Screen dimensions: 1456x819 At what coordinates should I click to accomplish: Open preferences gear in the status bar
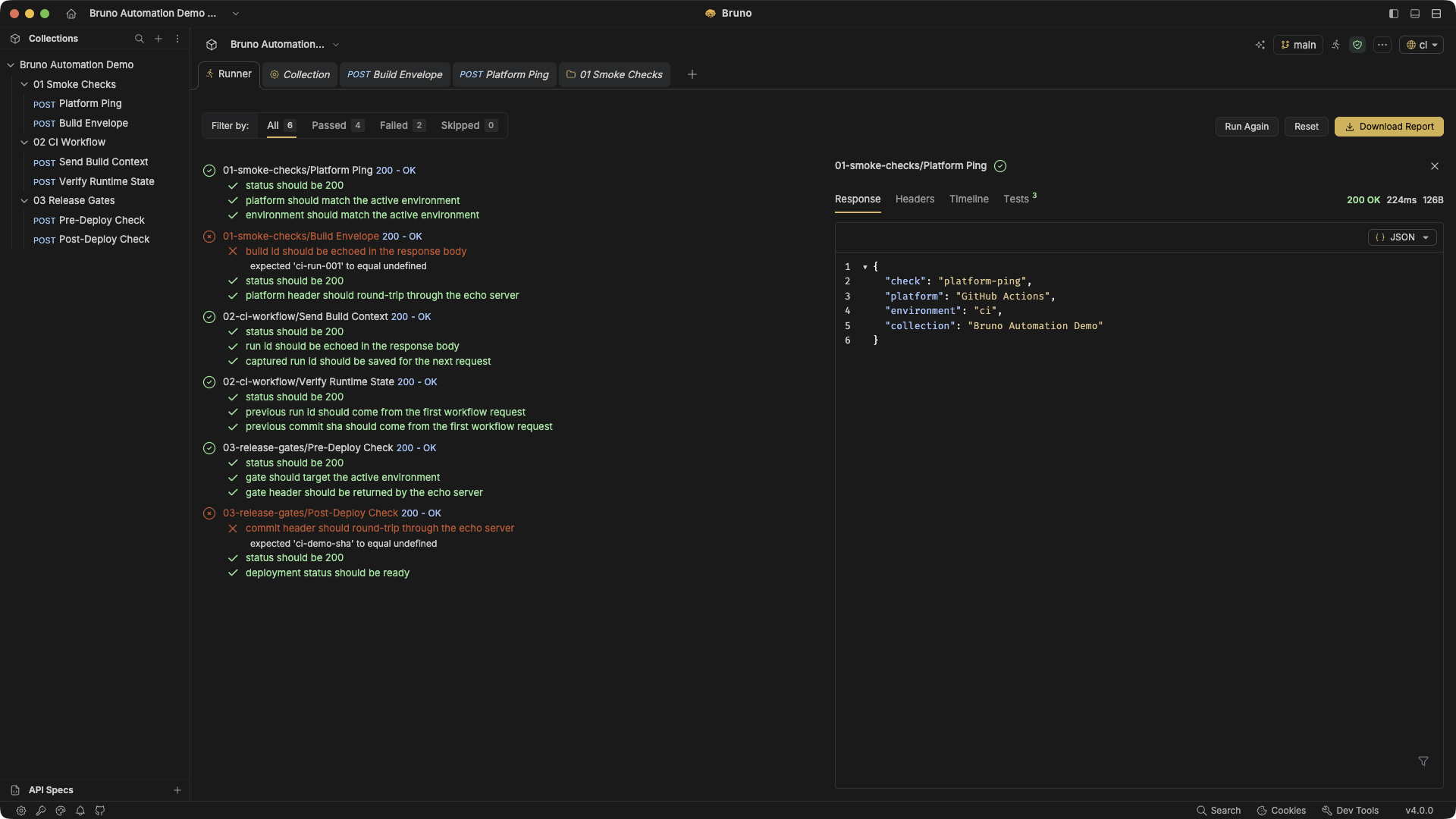pyautogui.click(x=21, y=811)
